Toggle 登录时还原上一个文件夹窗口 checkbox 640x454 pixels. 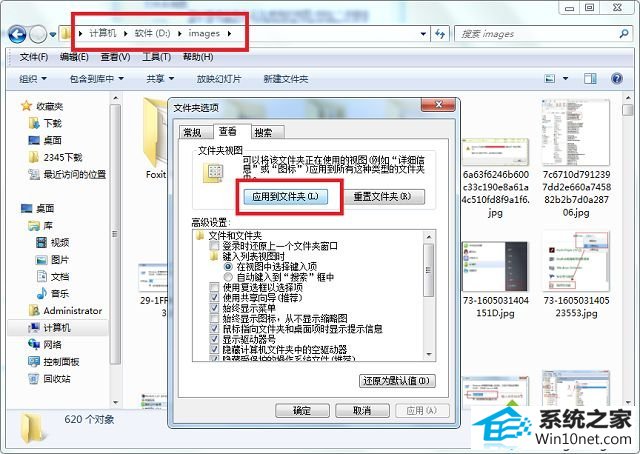click(214, 246)
